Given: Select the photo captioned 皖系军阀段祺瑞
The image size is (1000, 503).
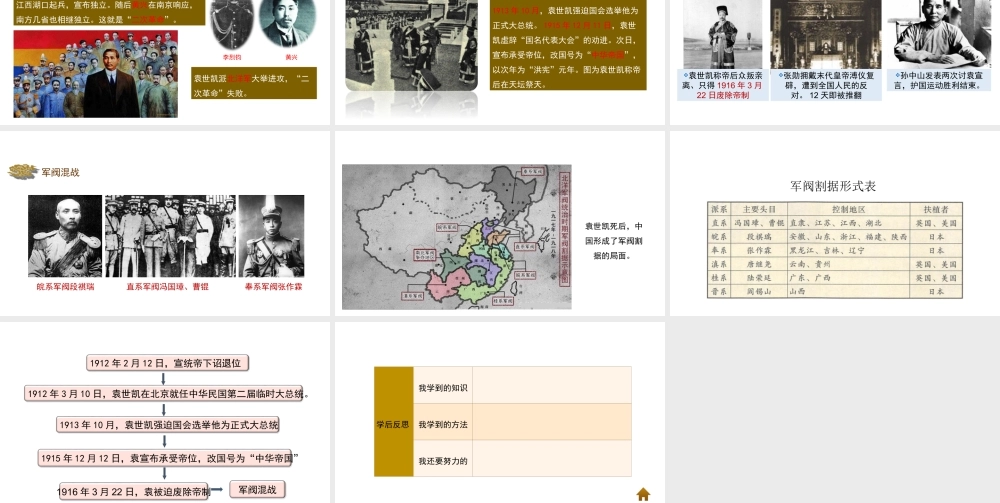Looking at the screenshot, I should click(x=65, y=236).
